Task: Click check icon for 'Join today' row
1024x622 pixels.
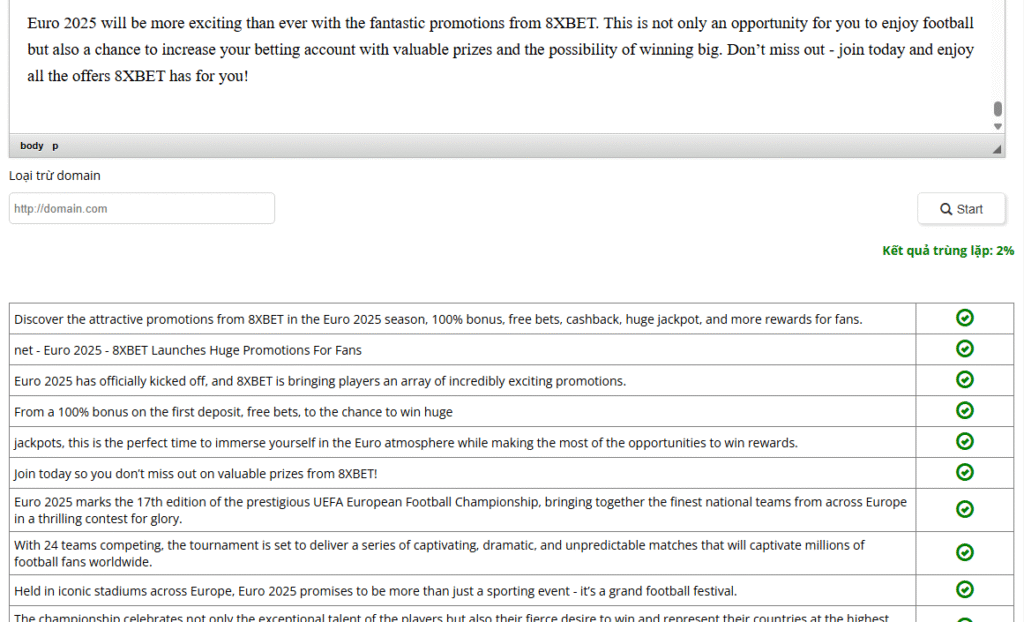Action: (x=964, y=472)
